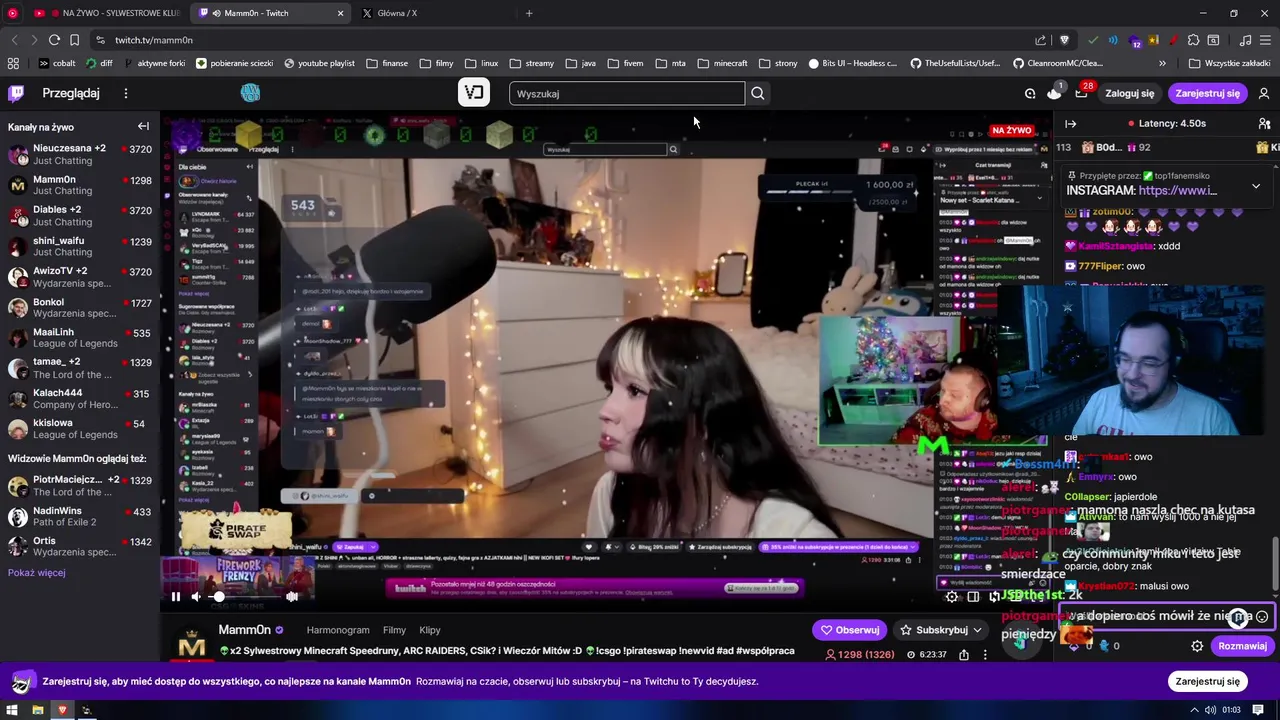Open the Prime loot crown icon
The height and width of the screenshot is (720, 1280).
coord(1054,93)
